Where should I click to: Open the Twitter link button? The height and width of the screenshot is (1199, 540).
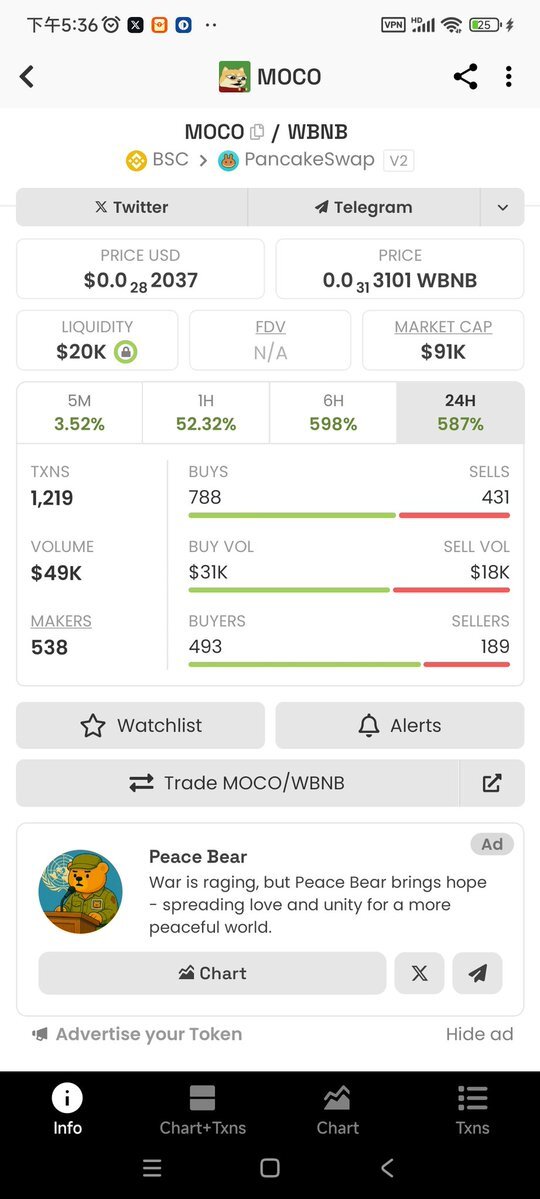(132, 207)
